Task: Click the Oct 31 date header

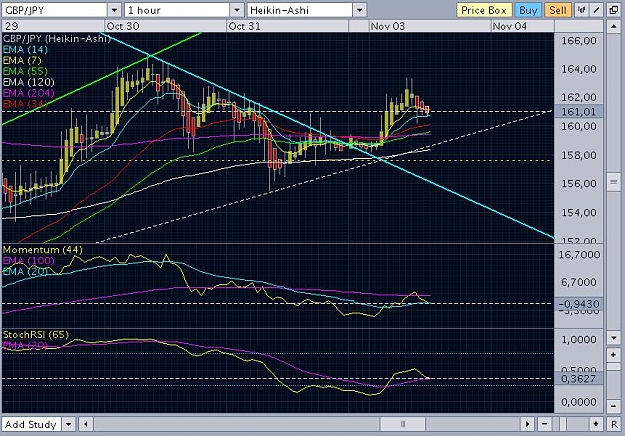Action: pos(244,26)
